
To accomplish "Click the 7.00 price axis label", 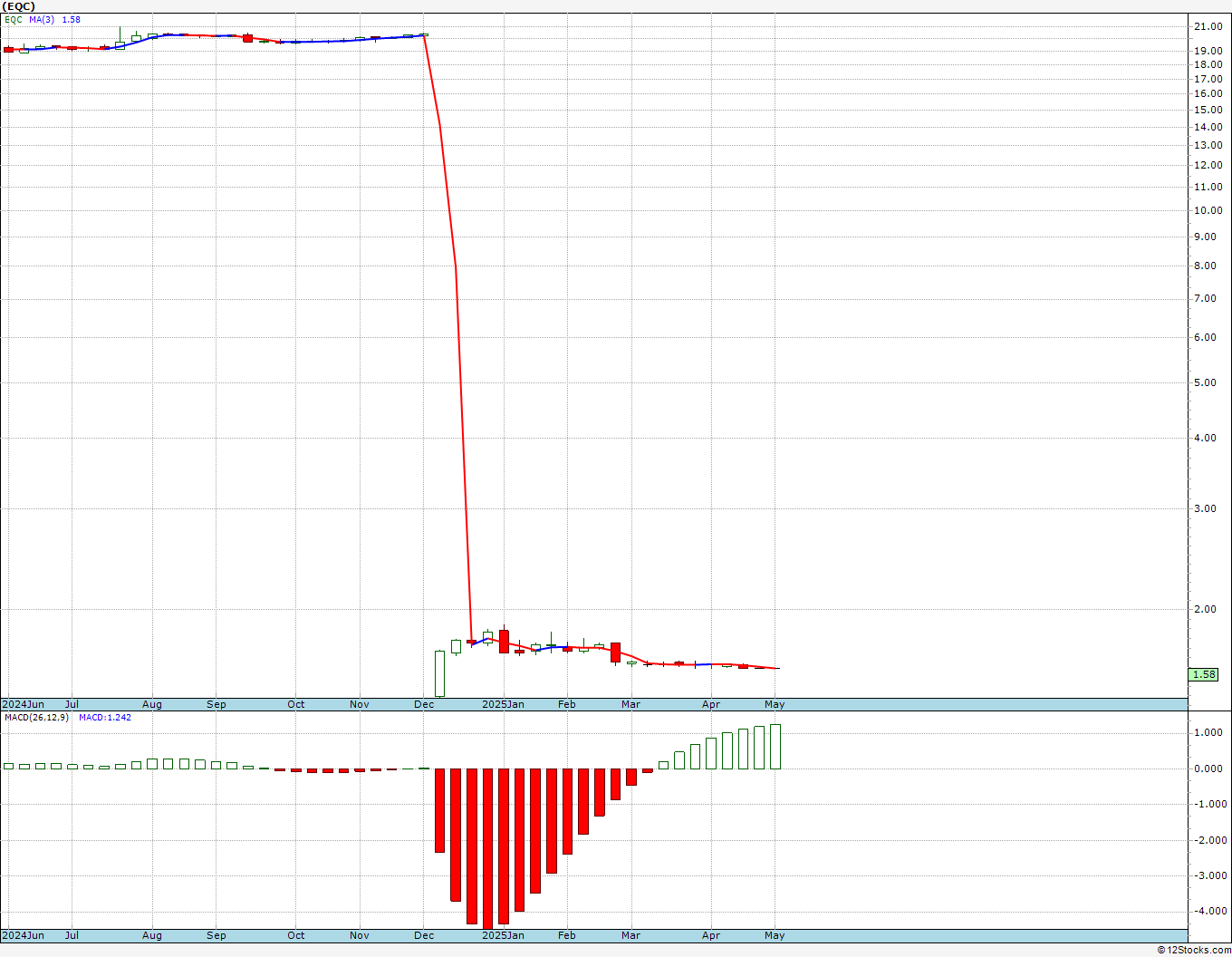I will 1205,298.
